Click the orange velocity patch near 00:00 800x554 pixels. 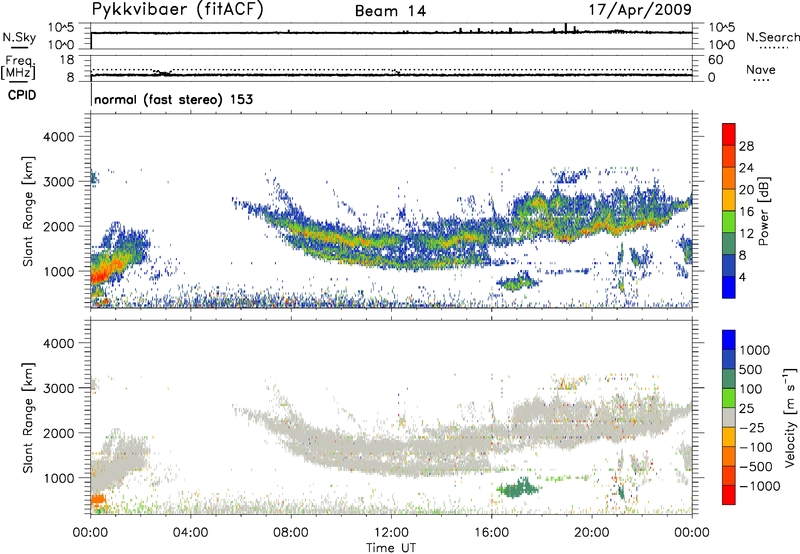click(x=98, y=499)
